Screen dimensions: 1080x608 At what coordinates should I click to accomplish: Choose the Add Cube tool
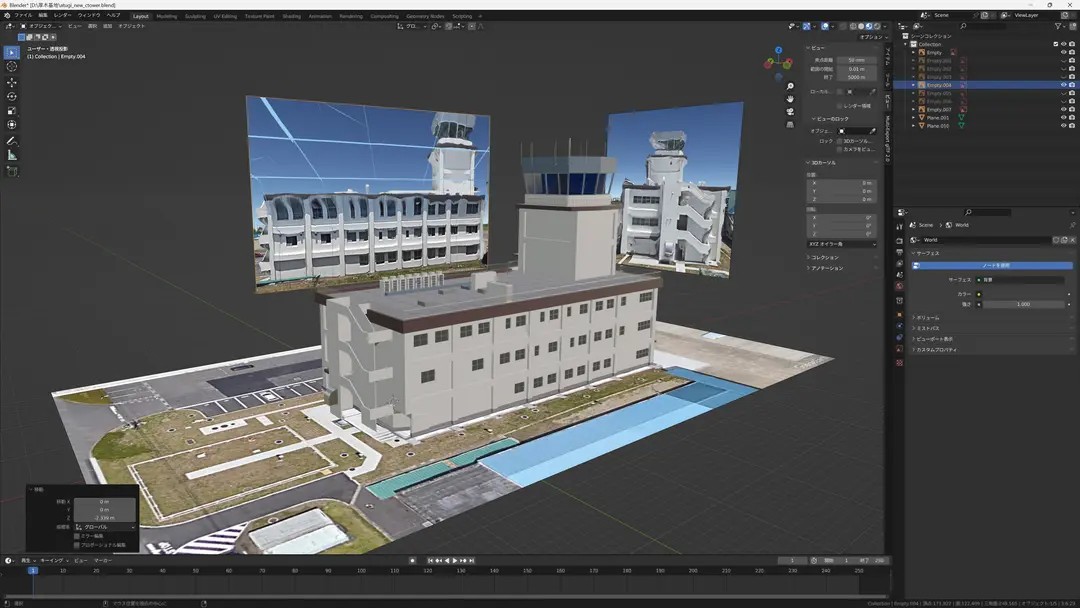coord(12,171)
